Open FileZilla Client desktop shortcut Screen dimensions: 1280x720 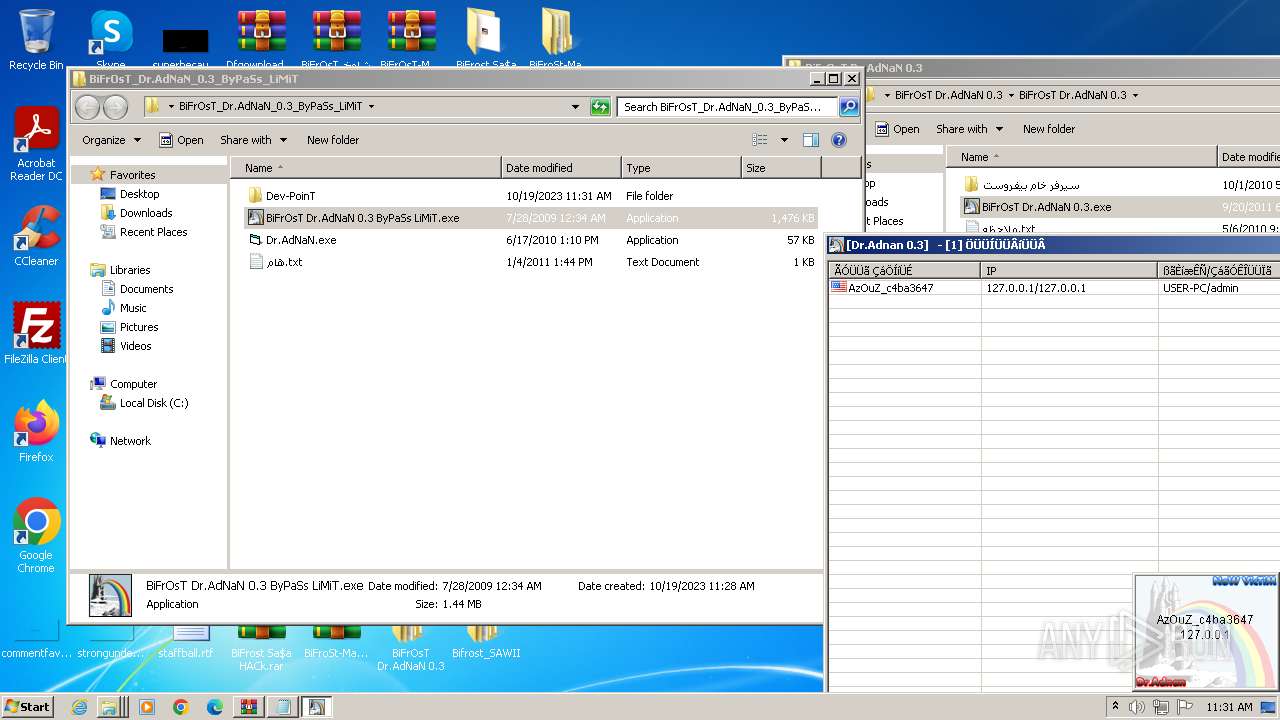pos(36,333)
